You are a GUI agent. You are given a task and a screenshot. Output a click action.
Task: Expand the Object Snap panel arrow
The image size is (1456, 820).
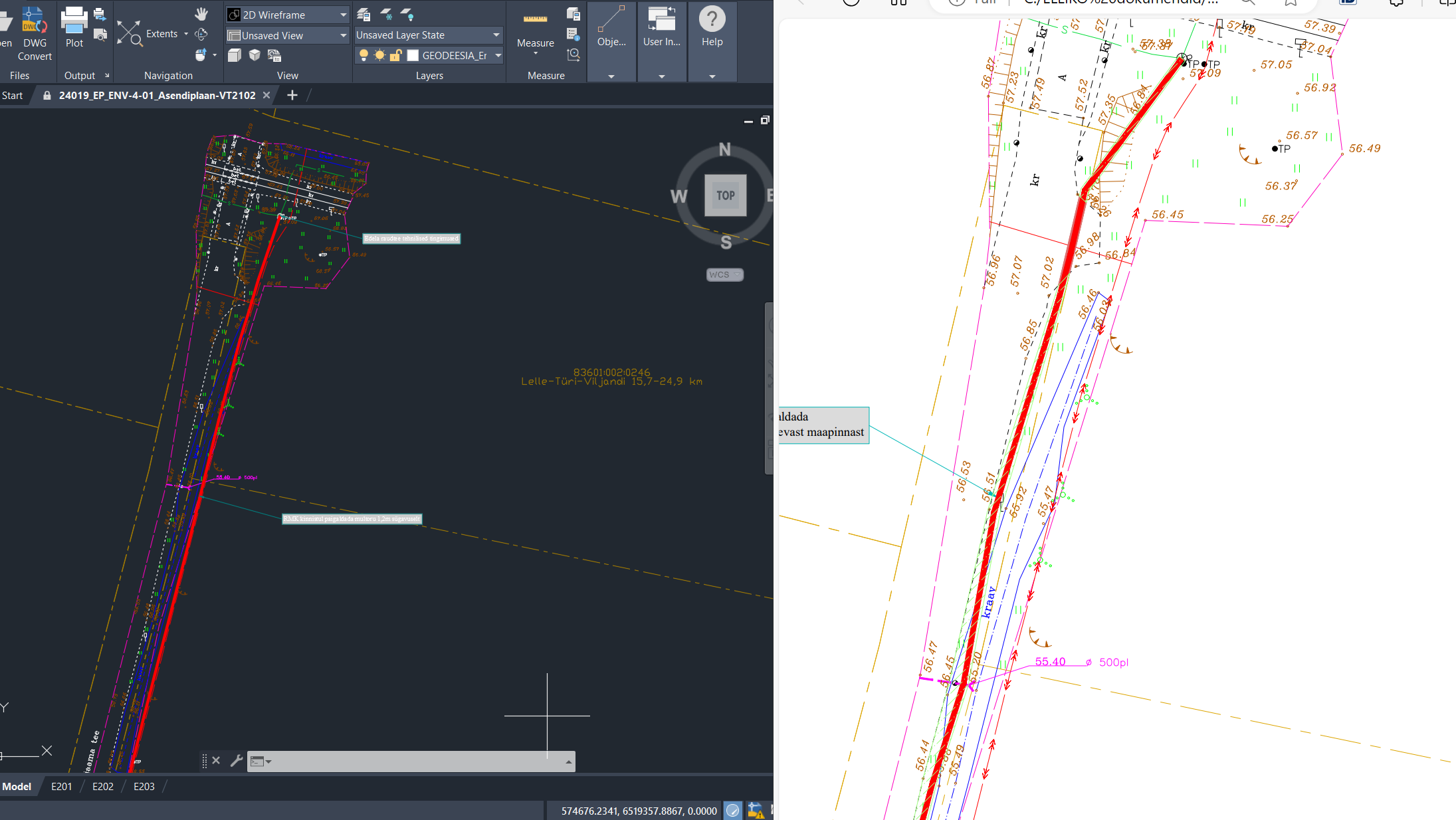pyautogui.click(x=611, y=76)
